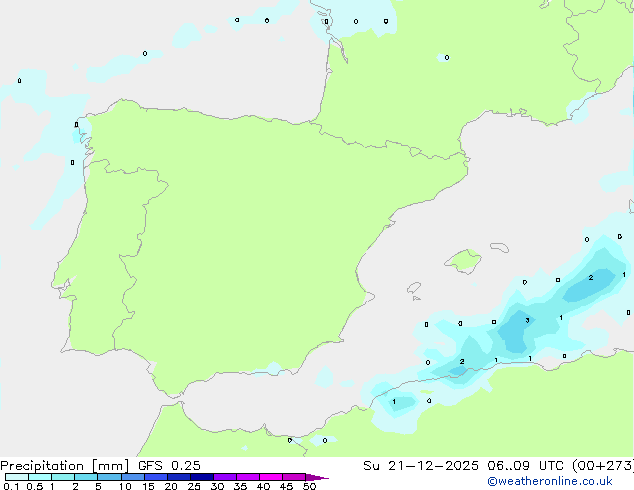The width and height of the screenshot is (634, 490).
Task: Select the '40' legend scale label
Action: click(264, 486)
